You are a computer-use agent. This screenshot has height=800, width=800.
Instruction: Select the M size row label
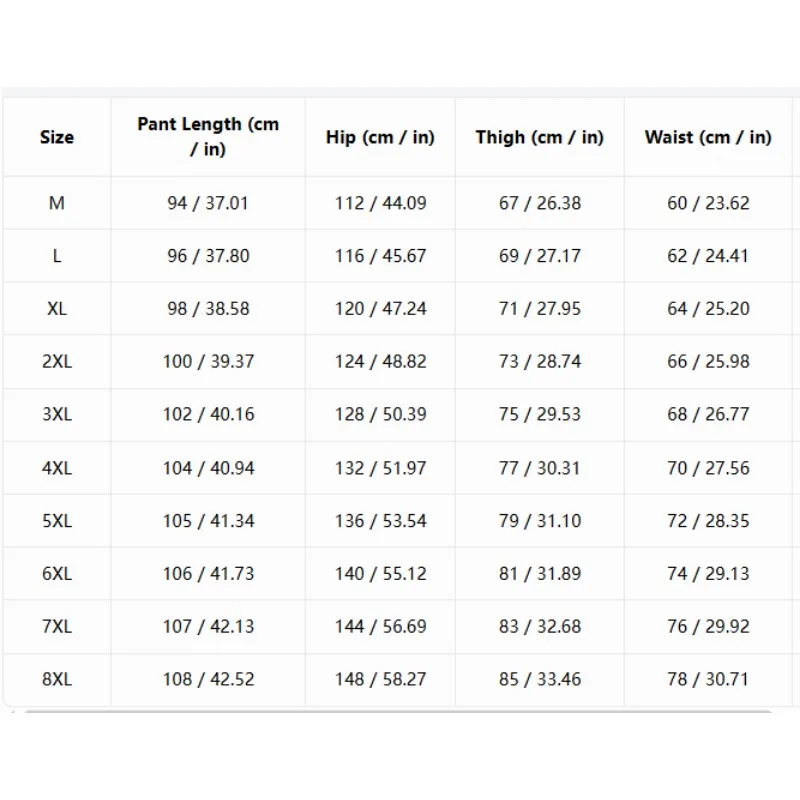coord(57,203)
